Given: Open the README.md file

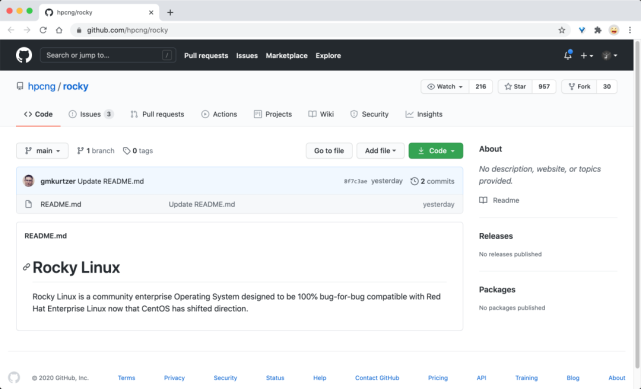Looking at the screenshot, I should tap(61, 204).
